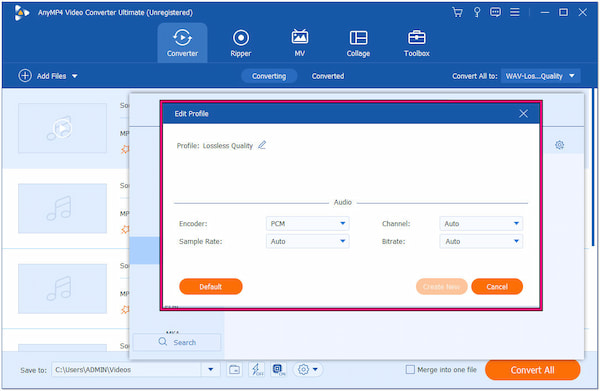Open the hamburger menu icon

point(515,12)
